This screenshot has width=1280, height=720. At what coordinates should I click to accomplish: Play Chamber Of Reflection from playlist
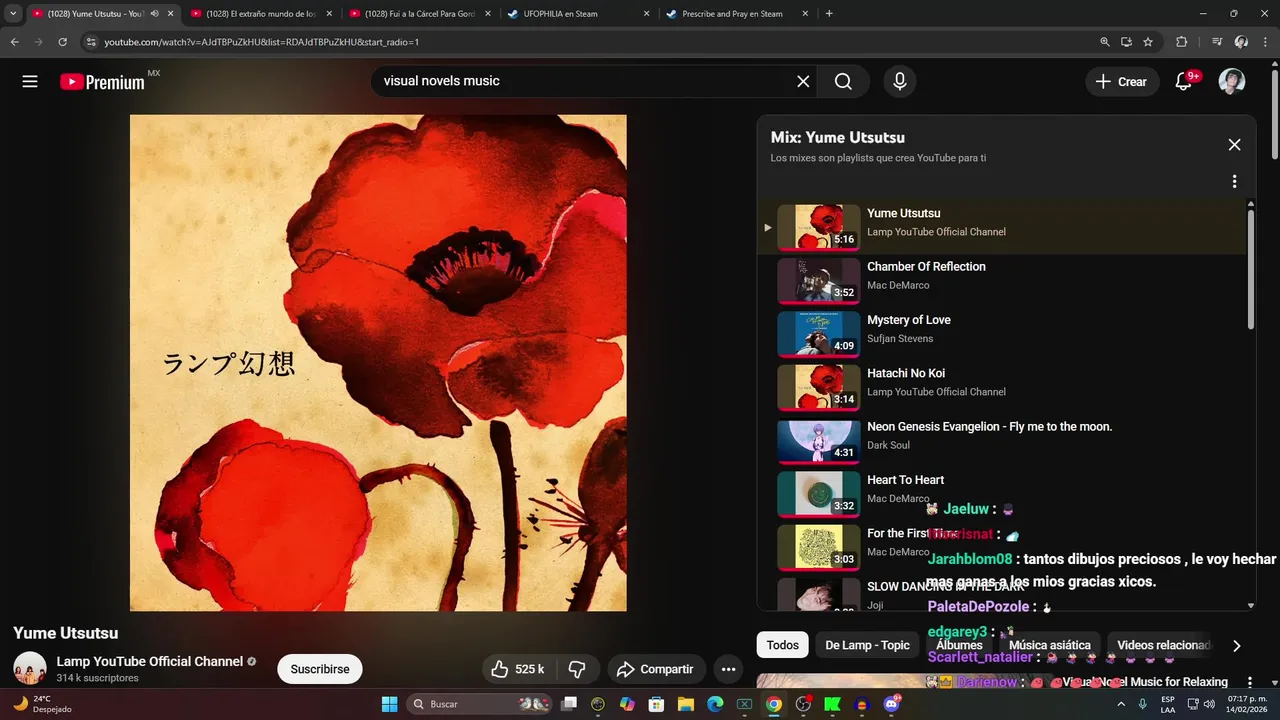pos(1000,280)
